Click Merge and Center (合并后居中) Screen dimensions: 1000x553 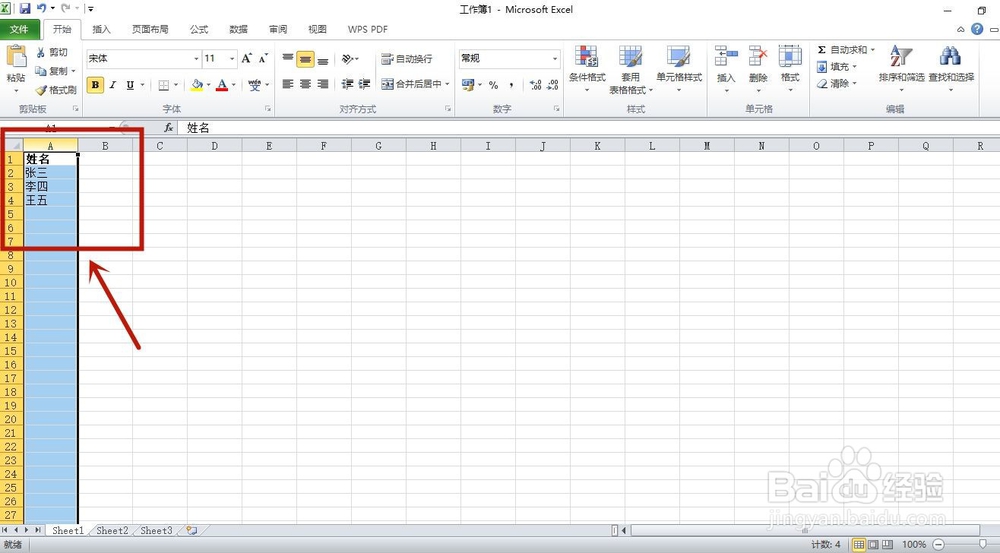411,84
